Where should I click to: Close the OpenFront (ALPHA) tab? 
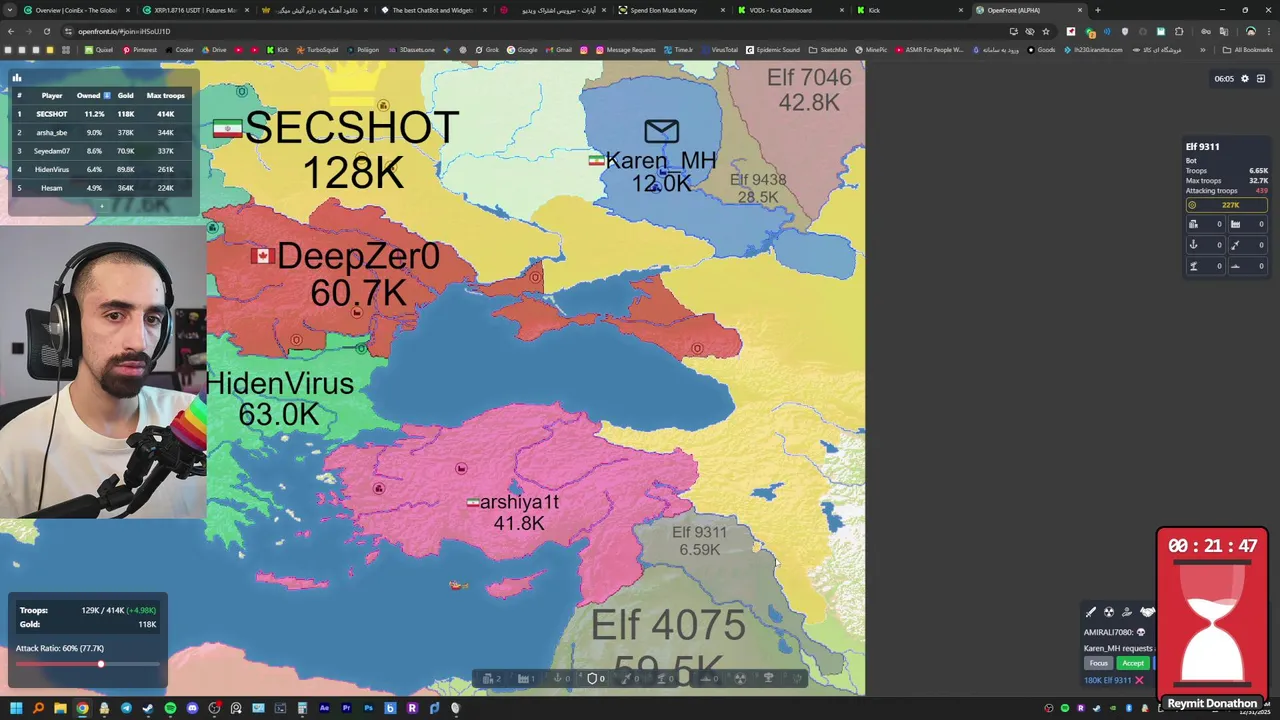point(1080,10)
